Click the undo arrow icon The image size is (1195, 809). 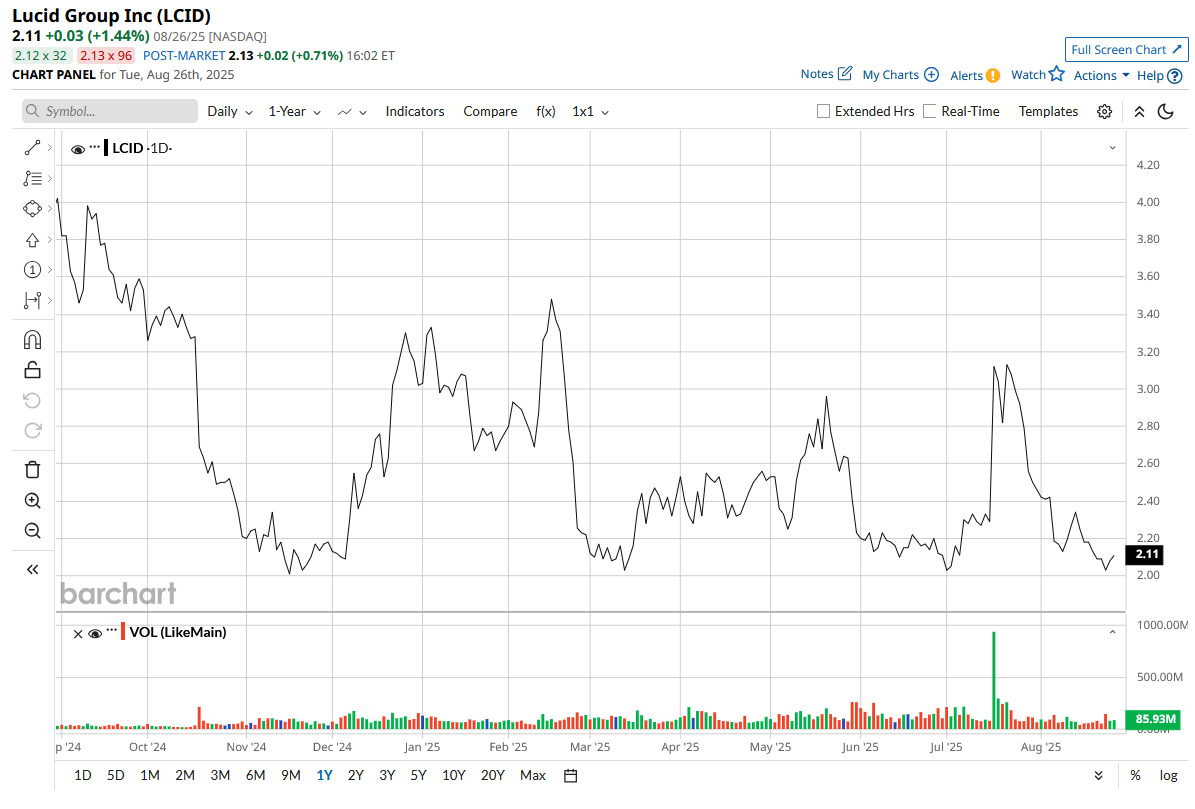click(x=32, y=401)
